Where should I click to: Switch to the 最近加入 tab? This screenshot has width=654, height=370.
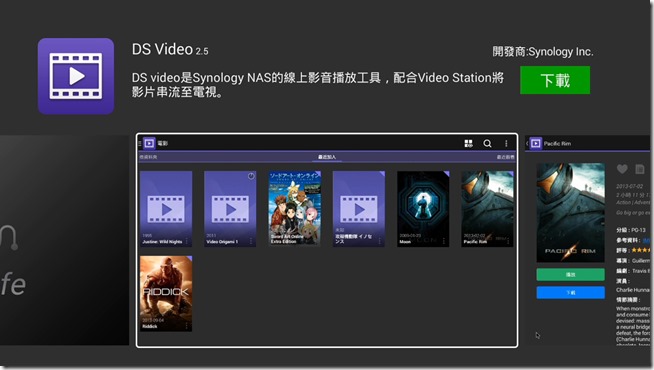pyautogui.click(x=327, y=157)
